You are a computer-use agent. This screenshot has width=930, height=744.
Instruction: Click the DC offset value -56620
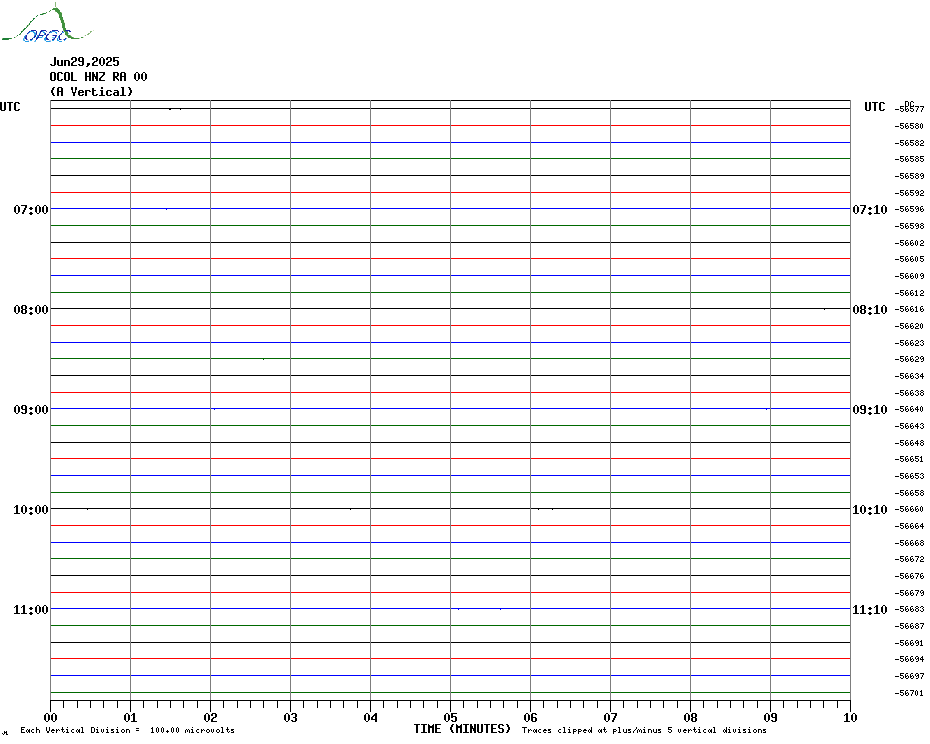click(x=909, y=326)
